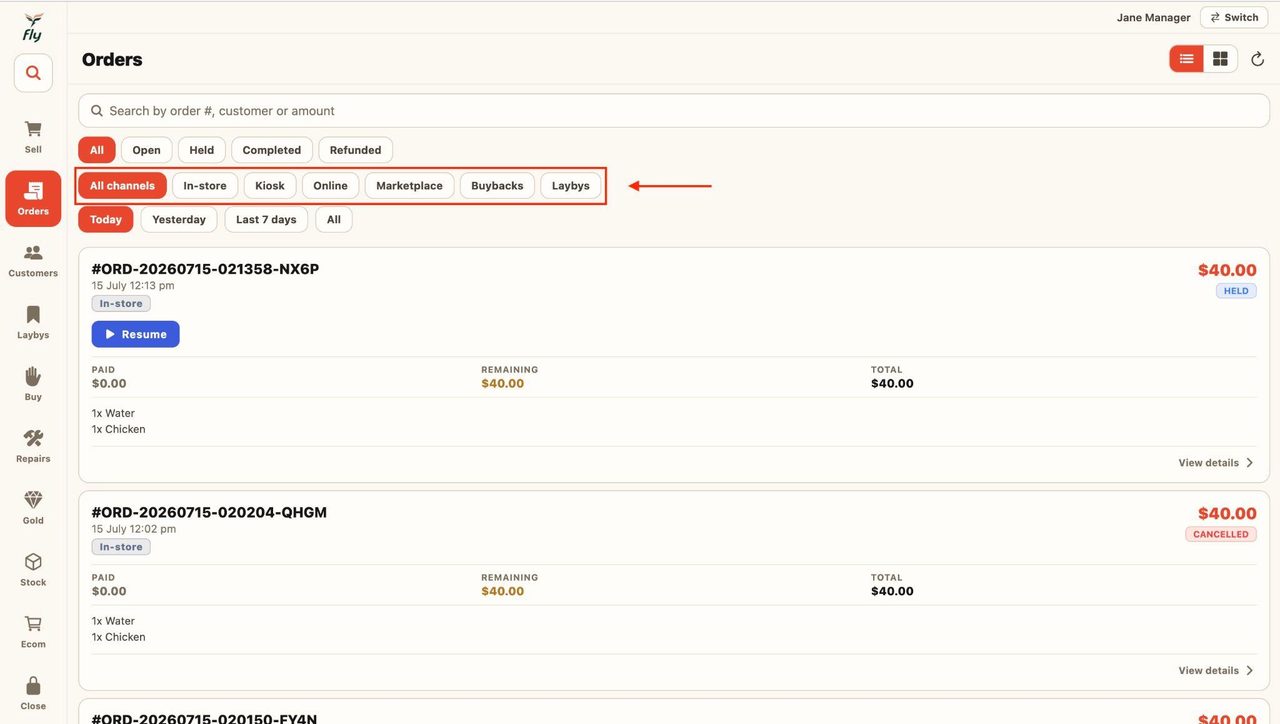Filter orders by Open status

click(146, 150)
